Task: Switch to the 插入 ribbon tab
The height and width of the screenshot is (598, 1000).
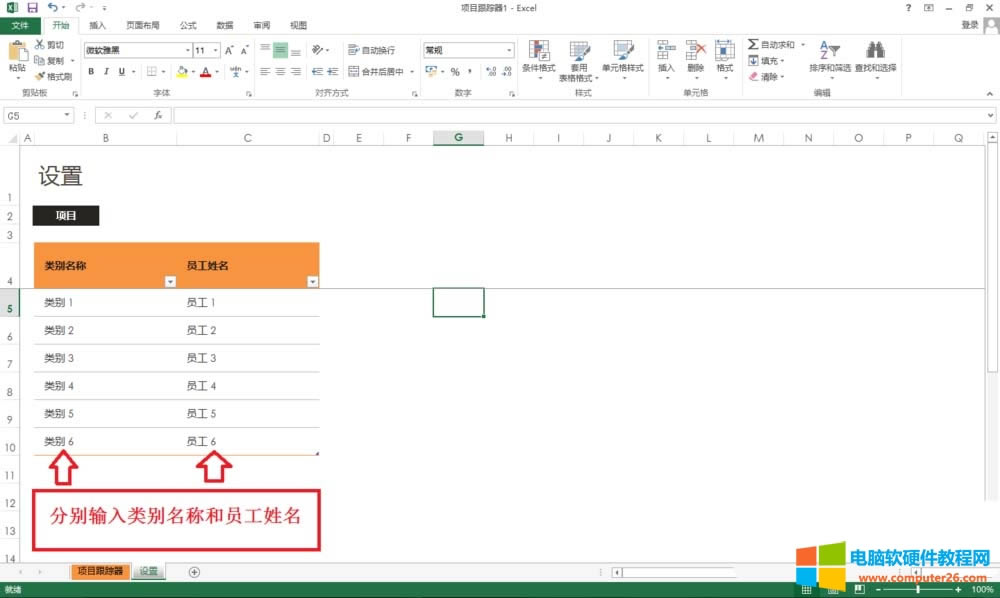Action: 97,25
